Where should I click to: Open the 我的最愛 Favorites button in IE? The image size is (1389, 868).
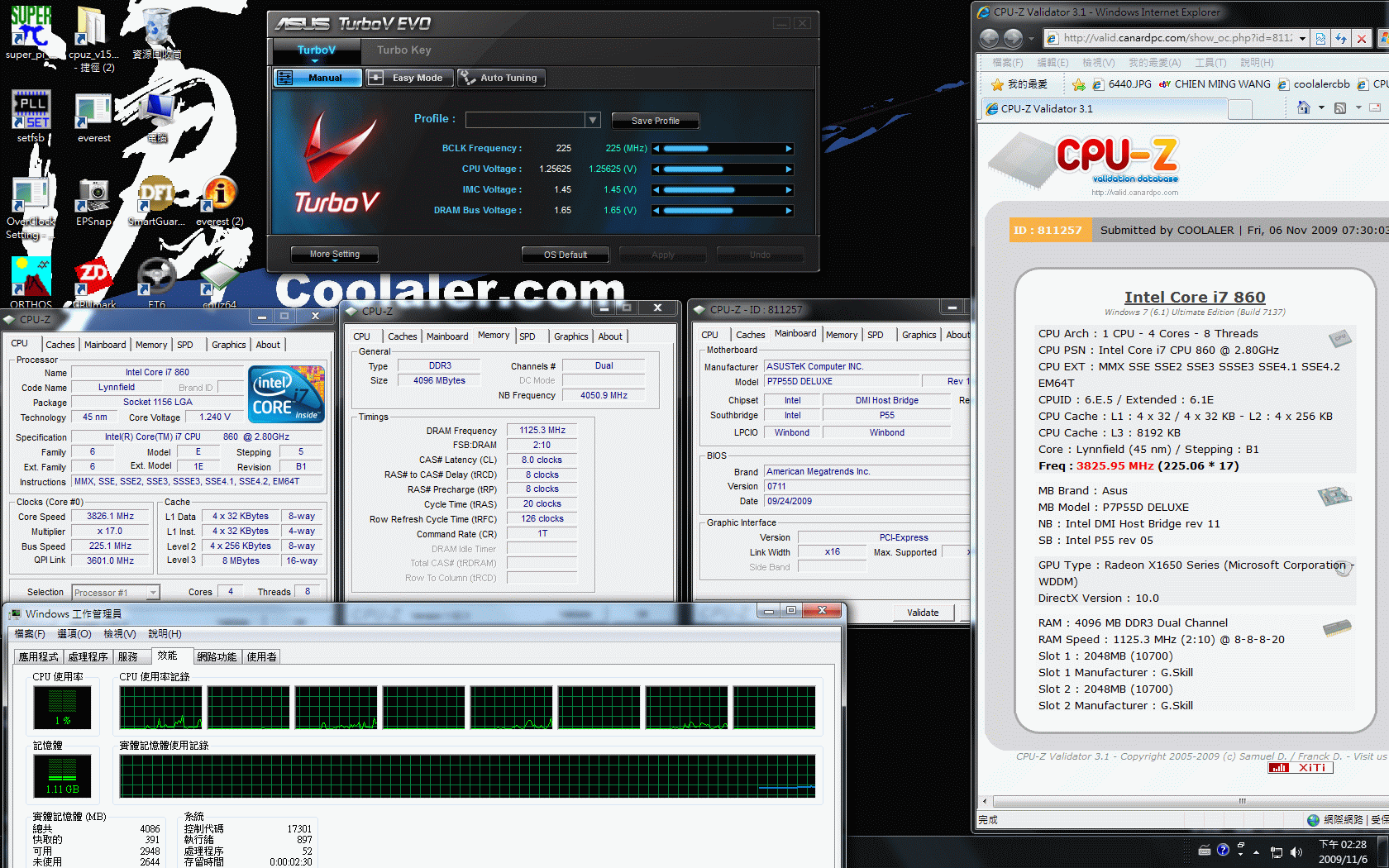[1019, 84]
